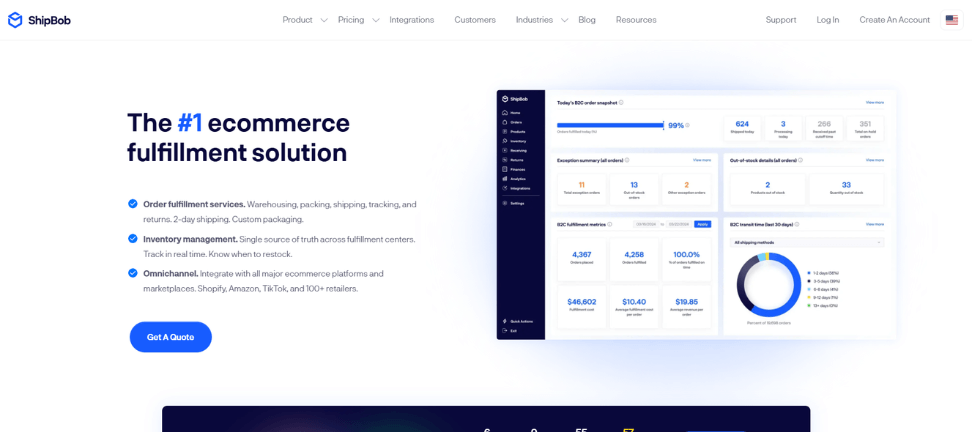The width and height of the screenshot is (972, 432).
Task: Open the Products icon in dashboard sidebar
Action: (x=505, y=131)
